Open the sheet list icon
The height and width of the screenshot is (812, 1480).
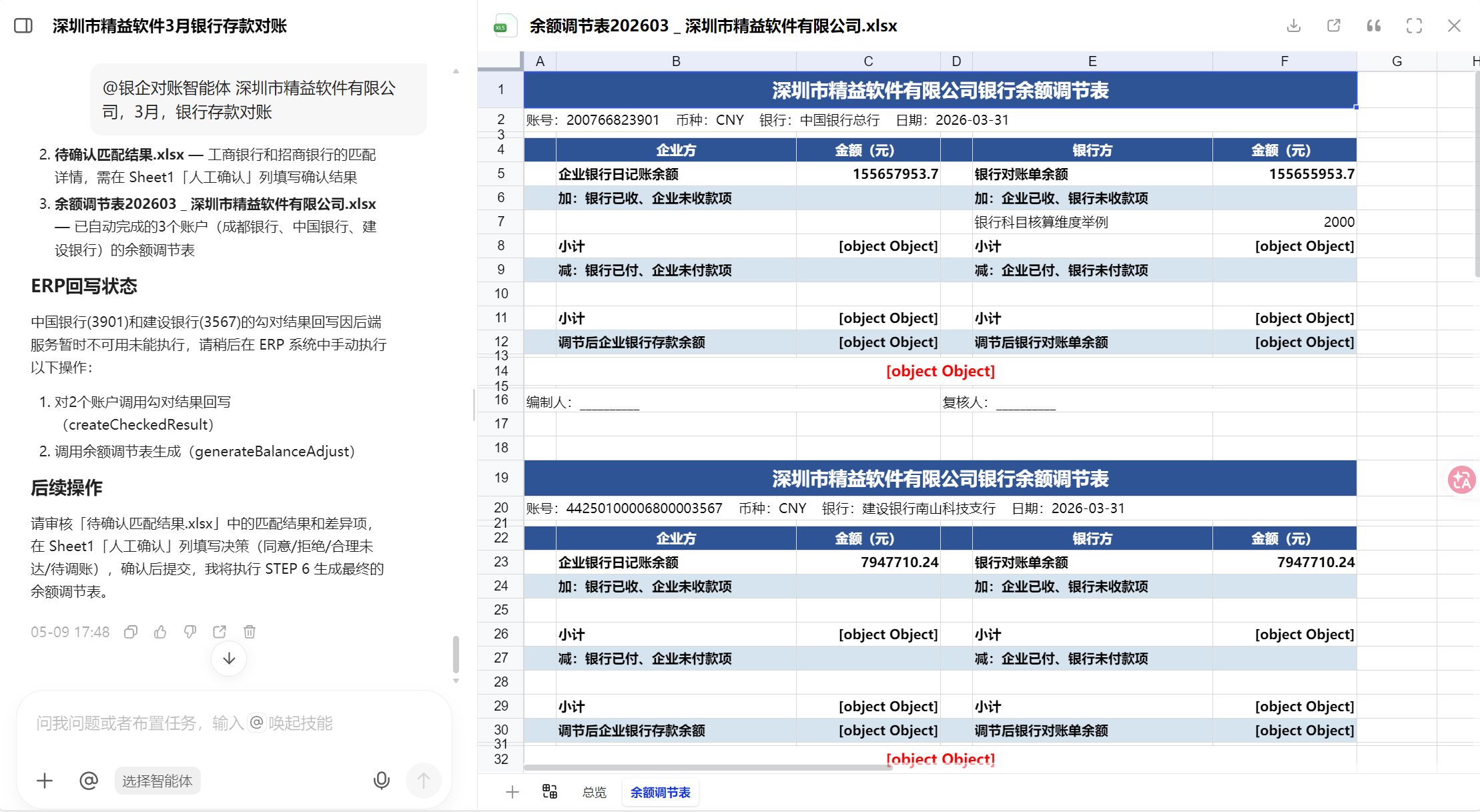click(x=550, y=792)
